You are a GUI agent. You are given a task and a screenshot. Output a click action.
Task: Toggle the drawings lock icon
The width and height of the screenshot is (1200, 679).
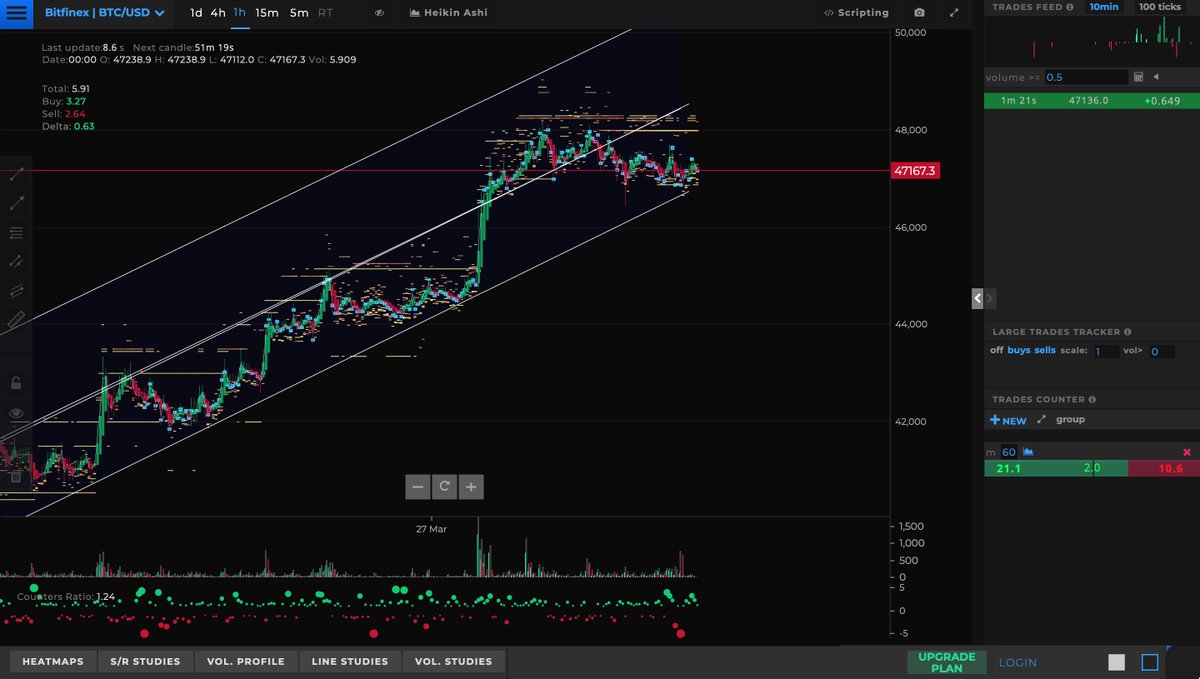(x=16, y=382)
